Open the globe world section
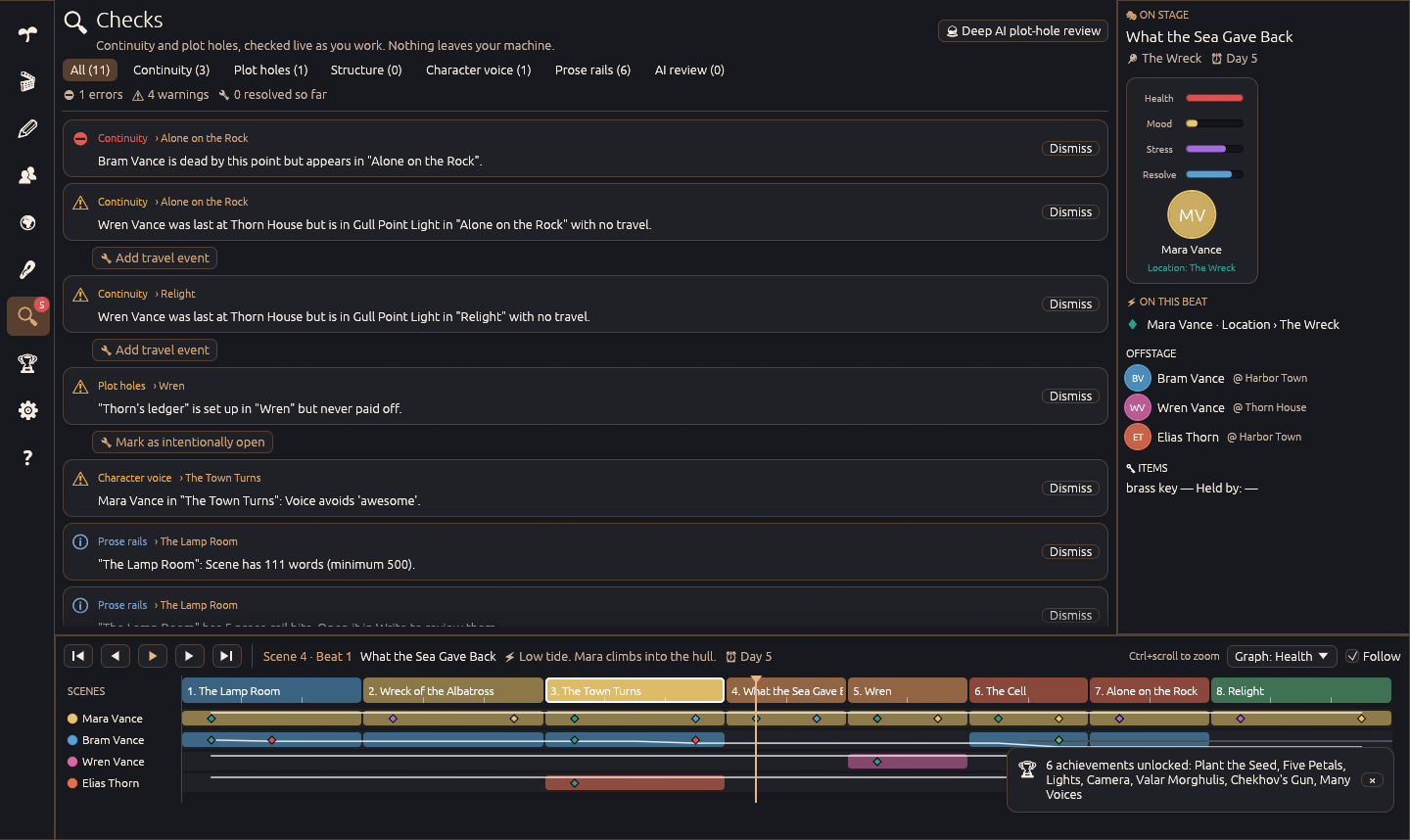Screen dimensions: 1410x840 27,222
